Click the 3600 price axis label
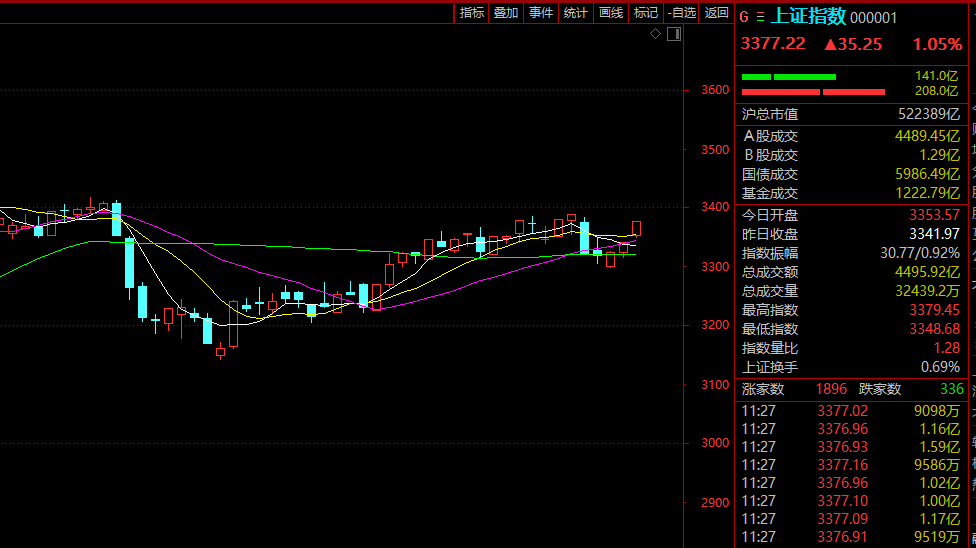Screen dimensions: 976x548 715,90
